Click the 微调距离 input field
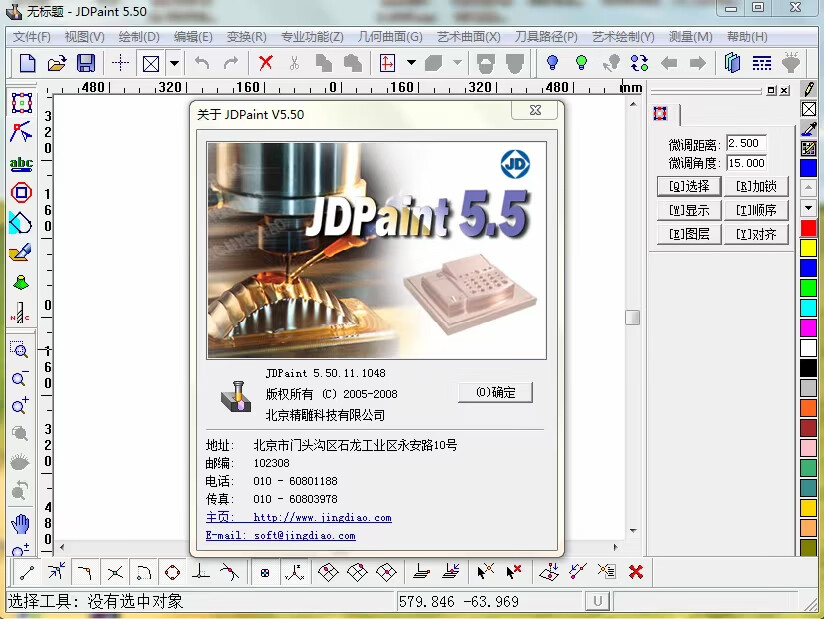Image resolution: width=824 pixels, height=619 pixels. click(x=746, y=143)
